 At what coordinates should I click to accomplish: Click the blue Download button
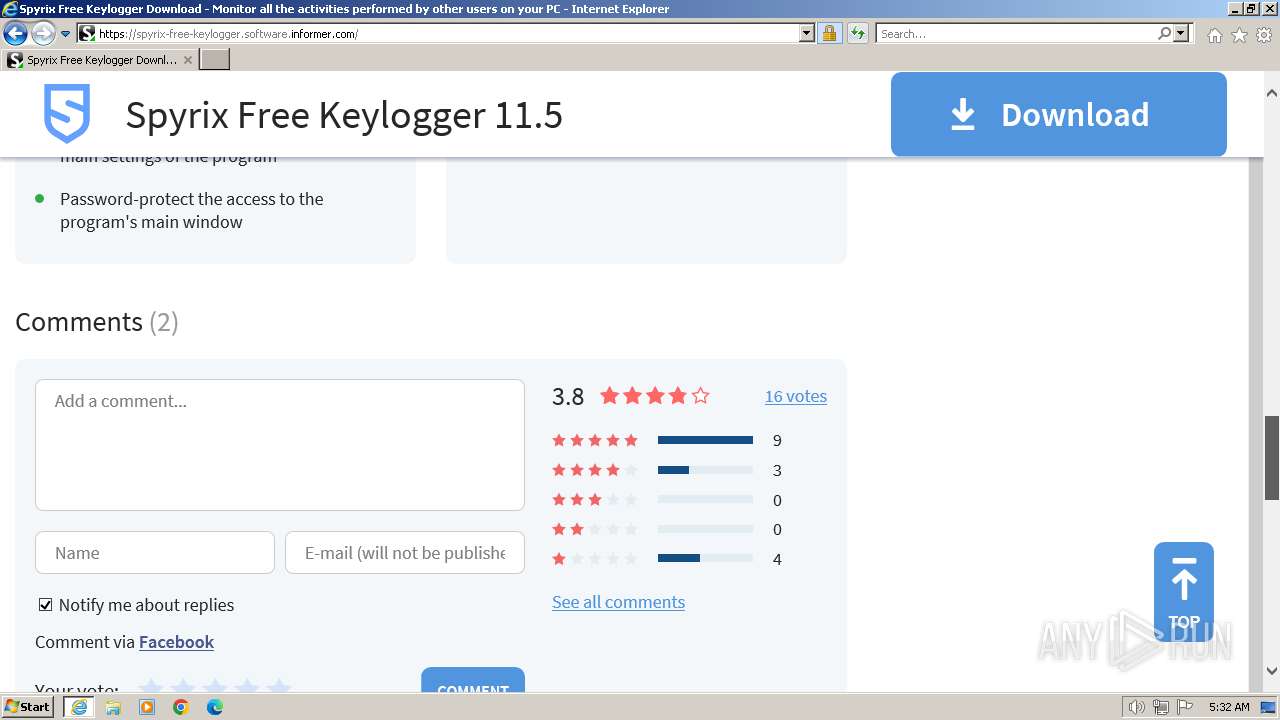pyautogui.click(x=1059, y=114)
